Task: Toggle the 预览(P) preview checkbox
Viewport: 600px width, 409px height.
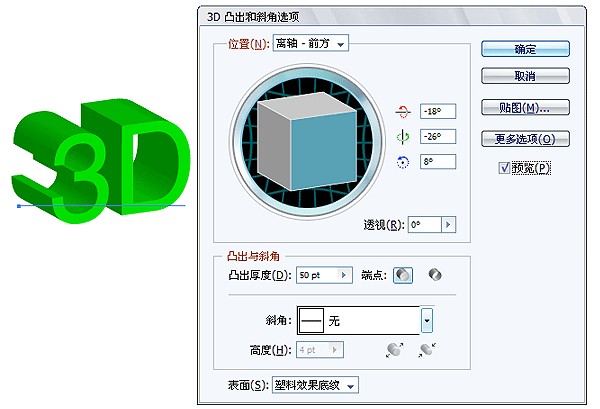Action: point(503,168)
